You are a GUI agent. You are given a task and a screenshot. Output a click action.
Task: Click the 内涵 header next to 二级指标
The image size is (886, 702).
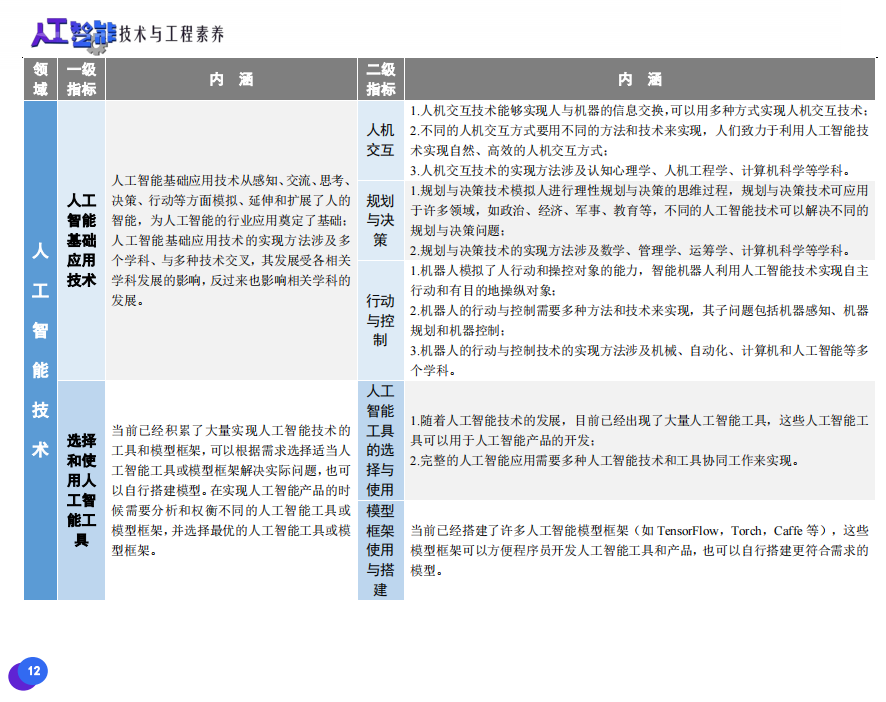click(639, 79)
